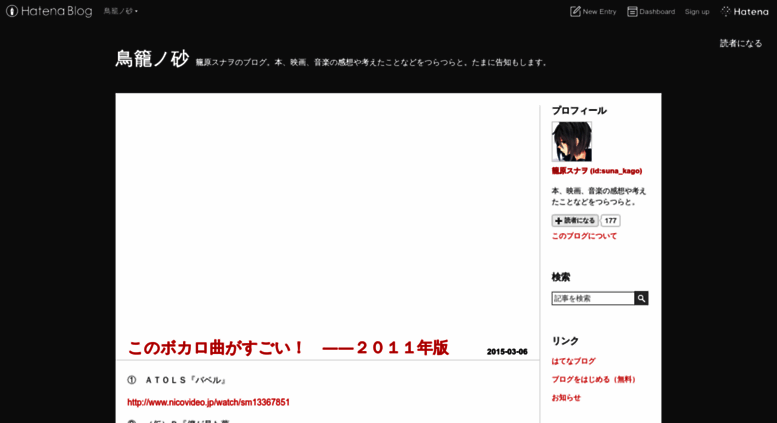777x423 pixels.
Task: Open blog title 鳥籠ノ砂
Action: click(152, 59)
